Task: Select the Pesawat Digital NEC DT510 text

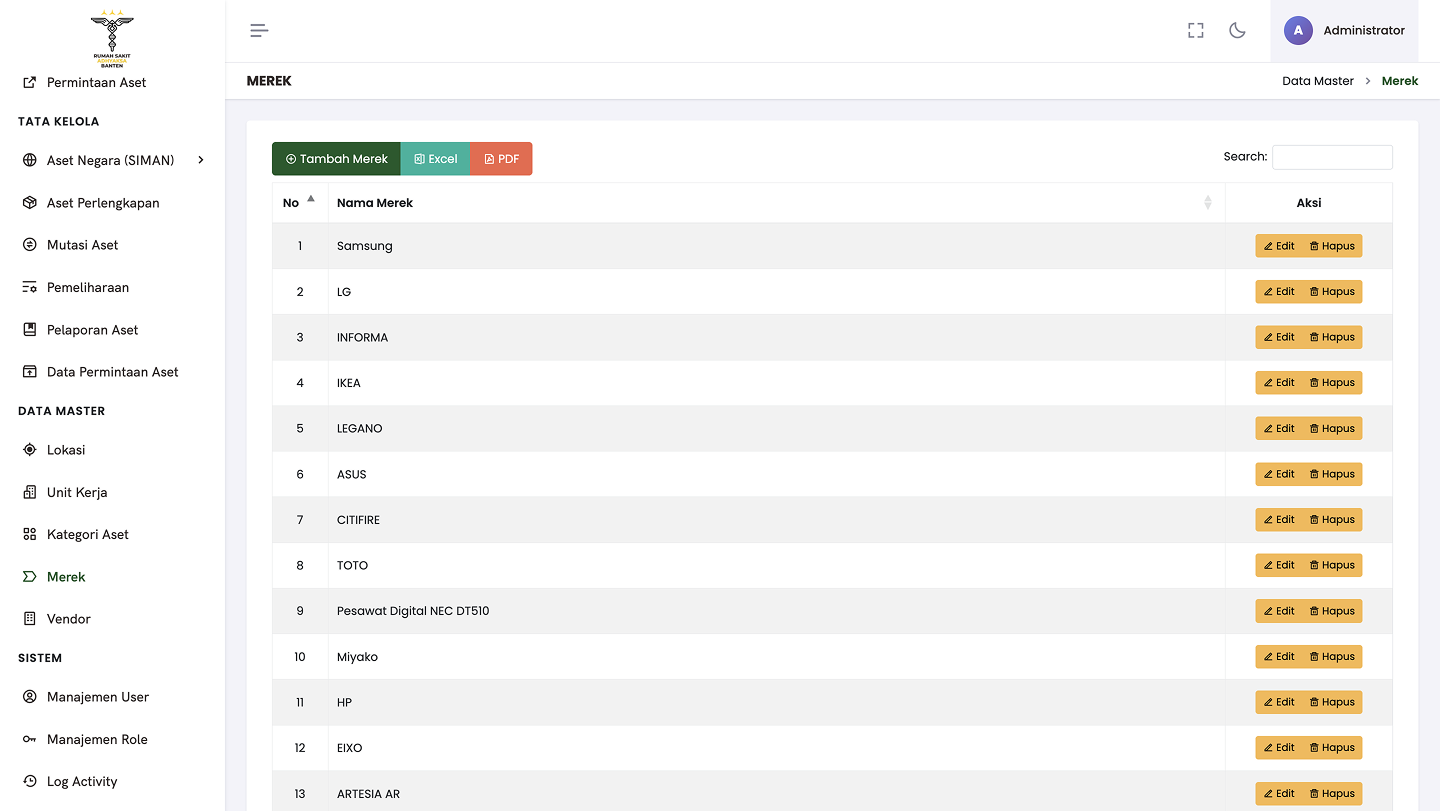Action: pos(413,611)
